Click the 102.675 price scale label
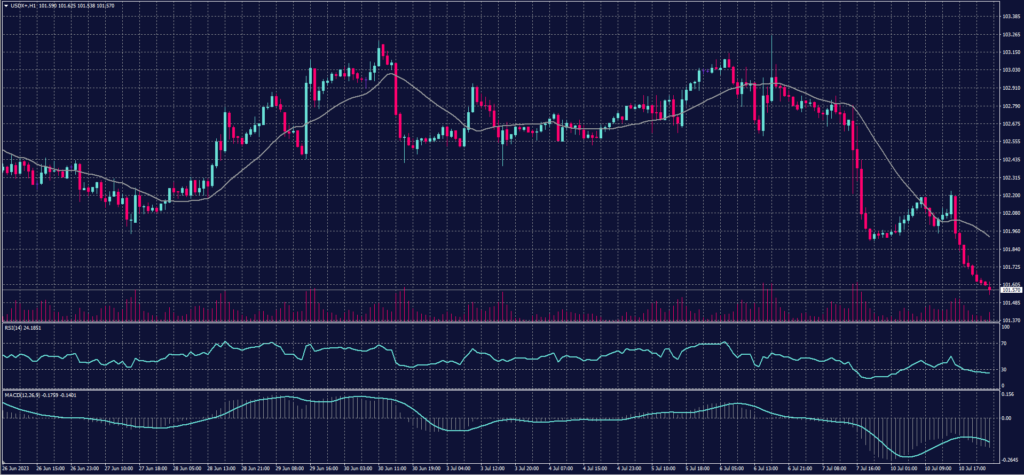The image size is (1024, 475). coord(1010,123)
